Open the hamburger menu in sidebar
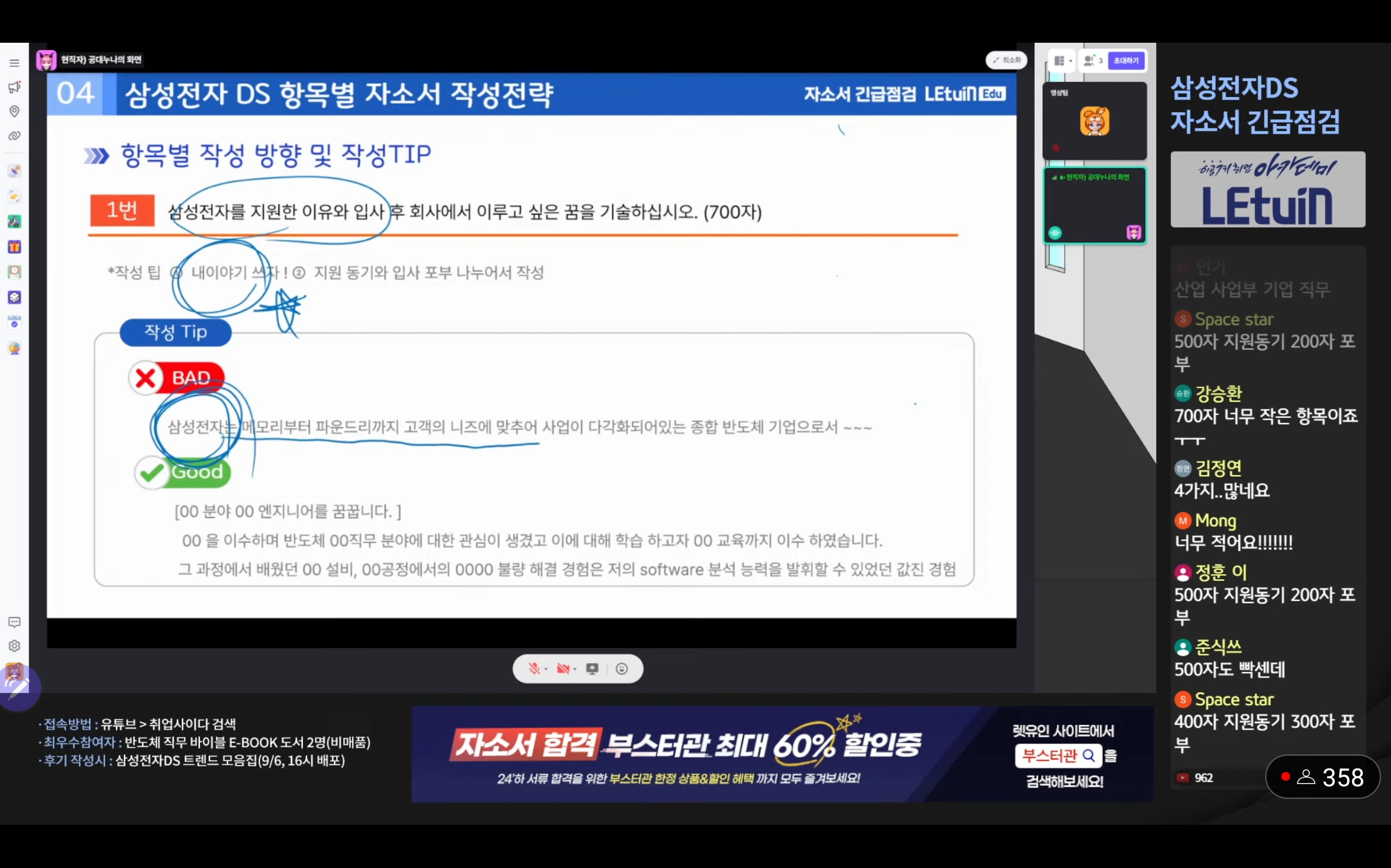The height and width of the screenshot is (868, 1391). (15, 63)
